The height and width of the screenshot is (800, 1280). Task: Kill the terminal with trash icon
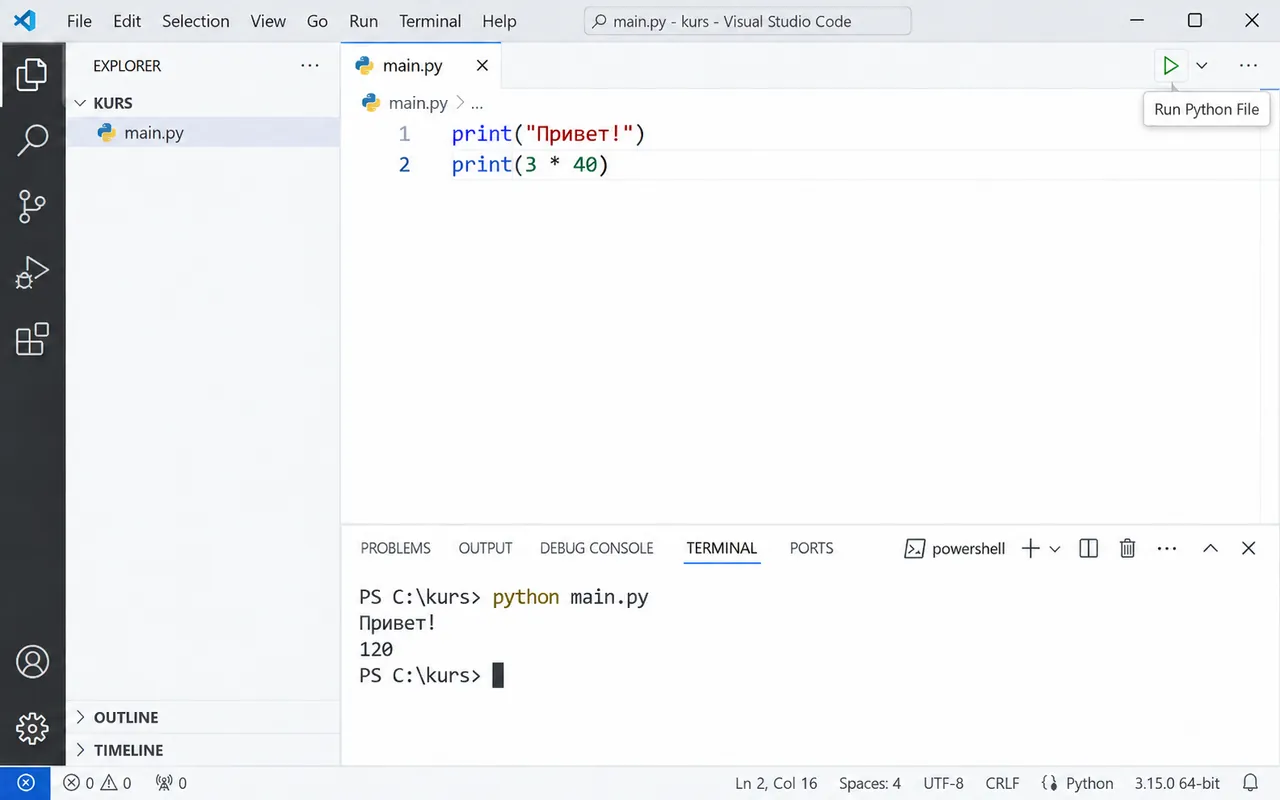(x=1127, y=548)
